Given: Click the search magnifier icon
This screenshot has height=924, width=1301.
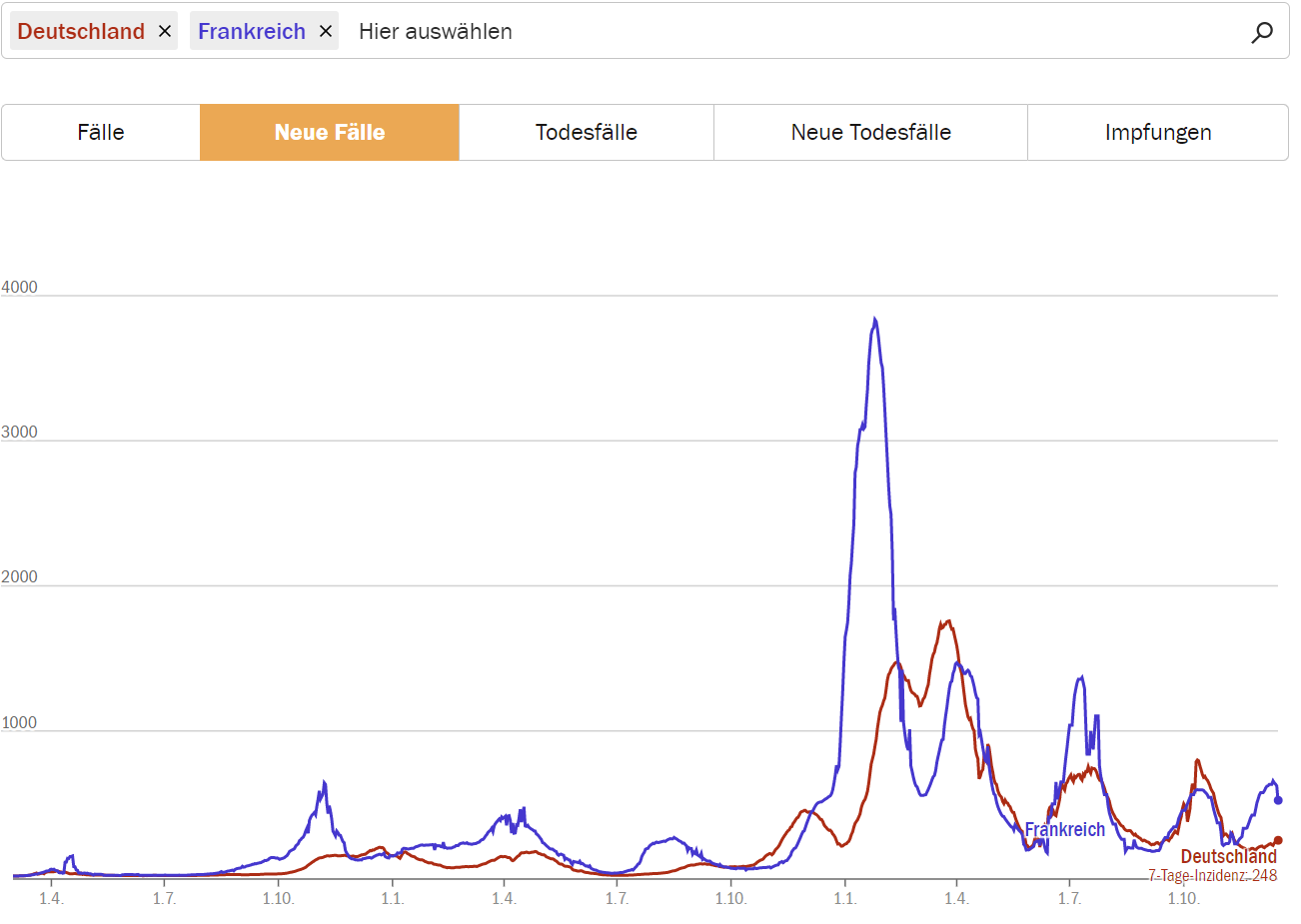Looking at the screenshot, I should [x=1262, y=32].
